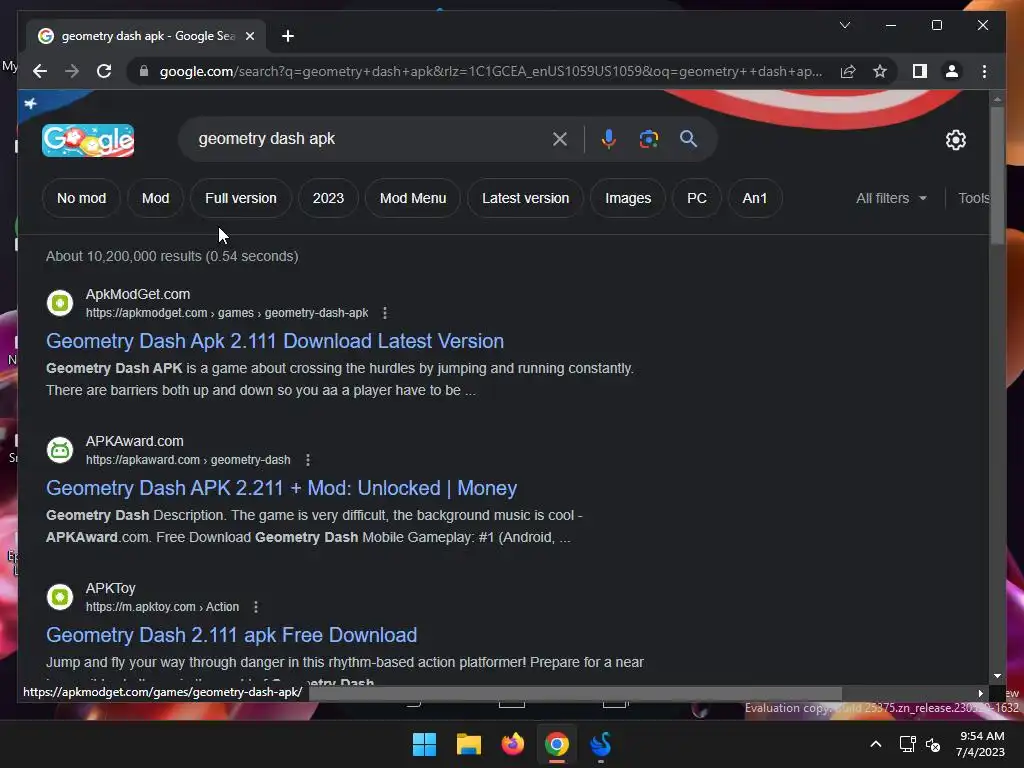This screenshot has width=1024, height=768.
Task: Open search Tools
Action: tap(974, 198)
